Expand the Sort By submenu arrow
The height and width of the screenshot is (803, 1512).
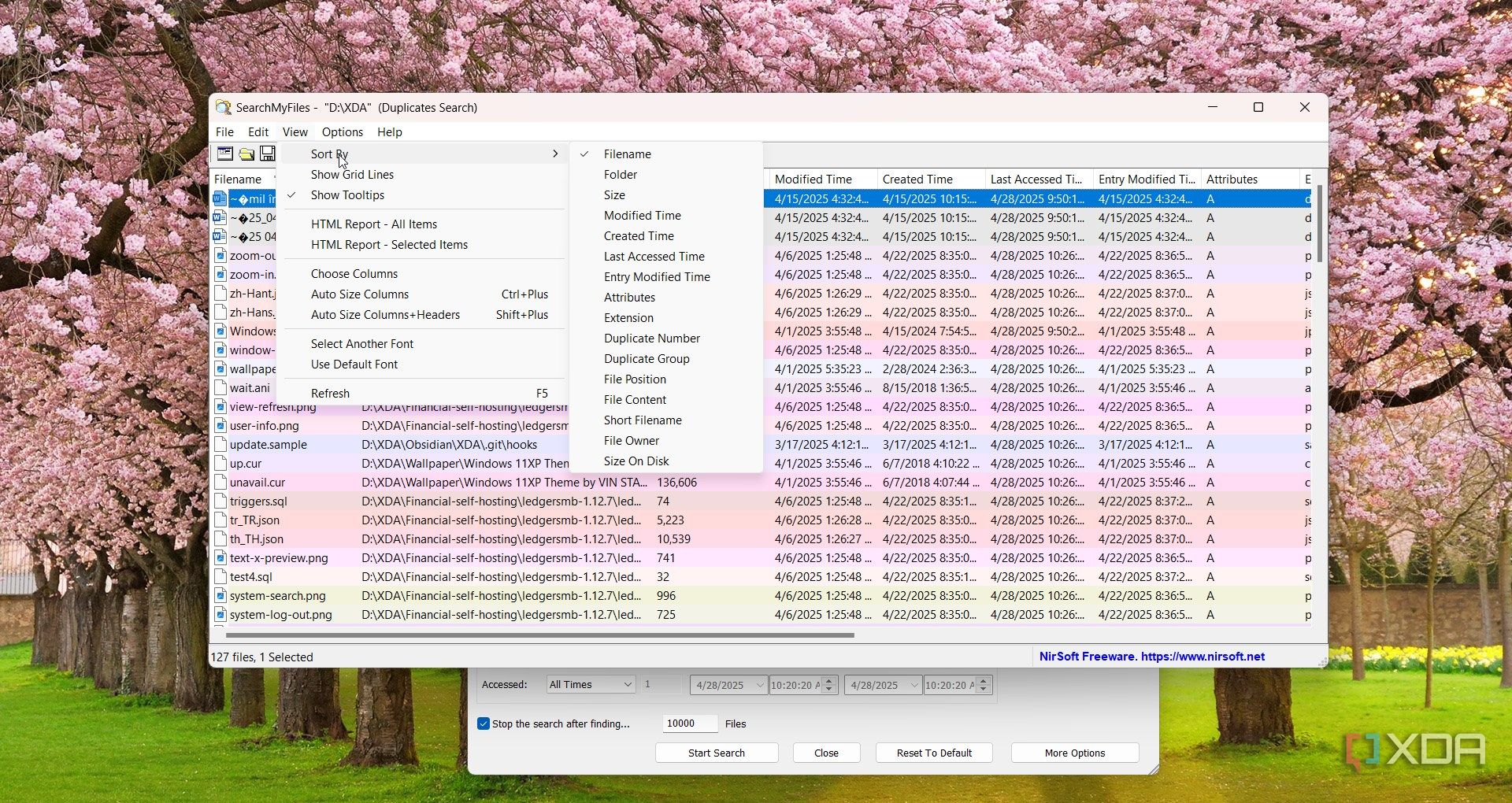pos(555,154)
